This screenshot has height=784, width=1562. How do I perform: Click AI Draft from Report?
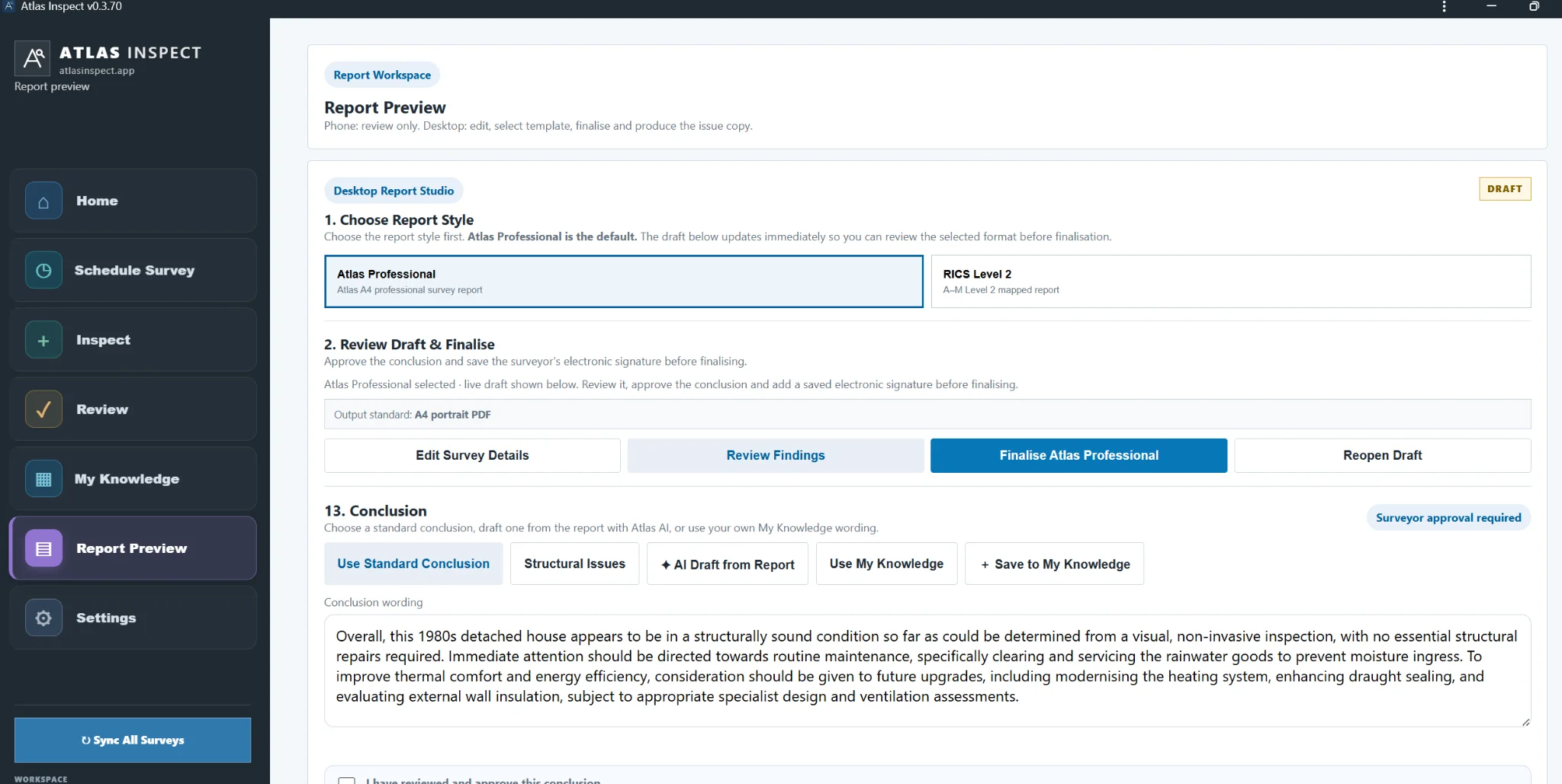point(728,564)
